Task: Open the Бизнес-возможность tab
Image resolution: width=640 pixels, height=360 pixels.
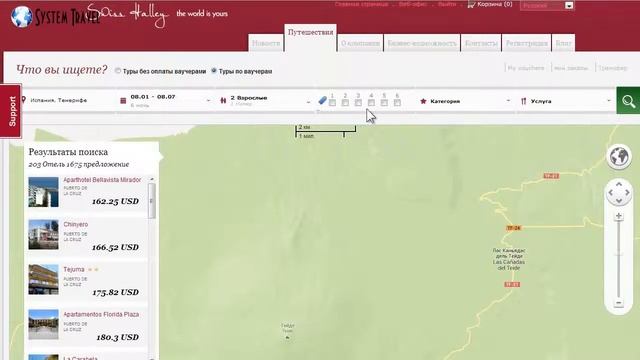Action: 422,43
